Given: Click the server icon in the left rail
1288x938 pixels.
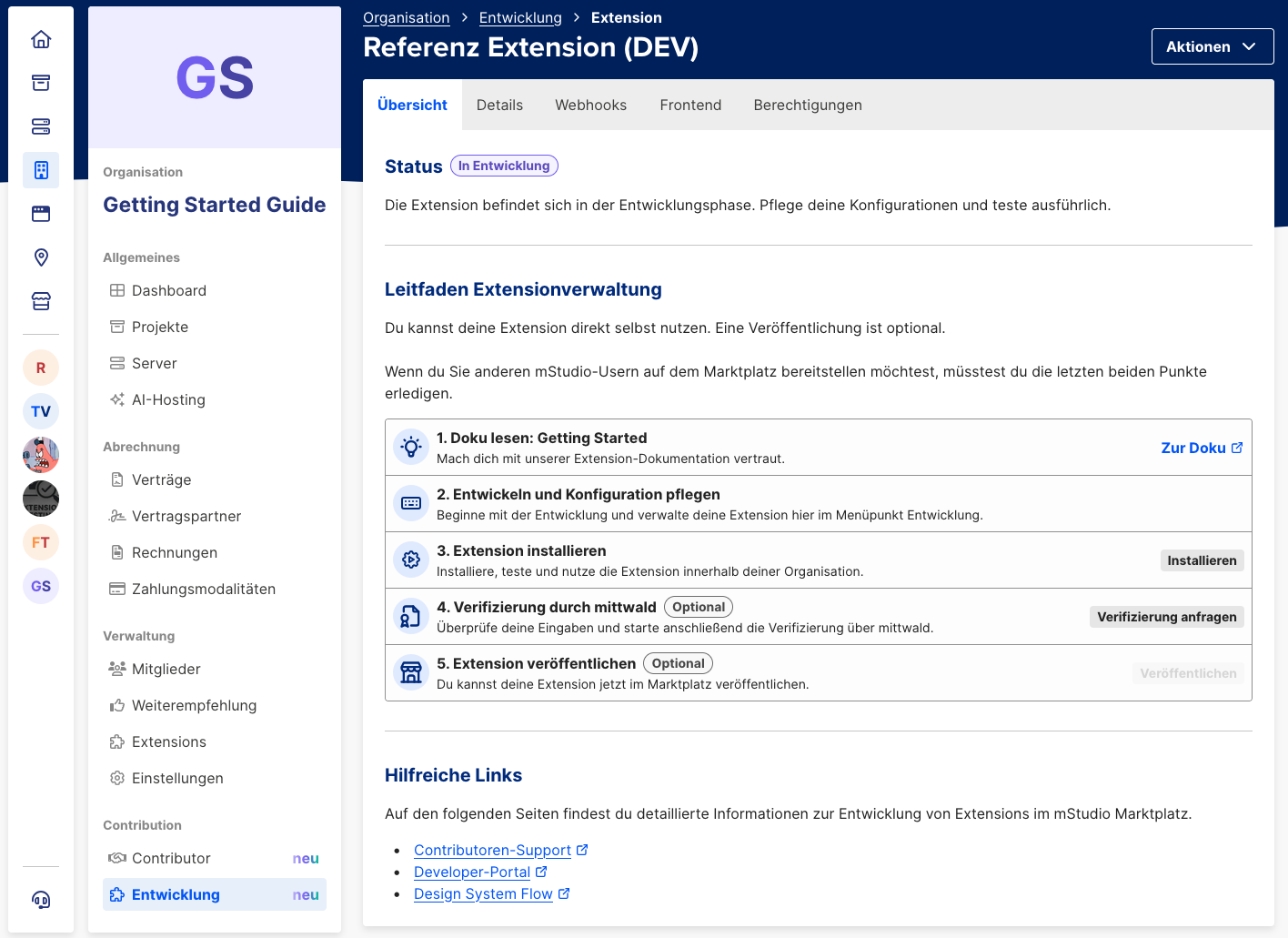Looking at the screenshot, I should coord(41,126).
